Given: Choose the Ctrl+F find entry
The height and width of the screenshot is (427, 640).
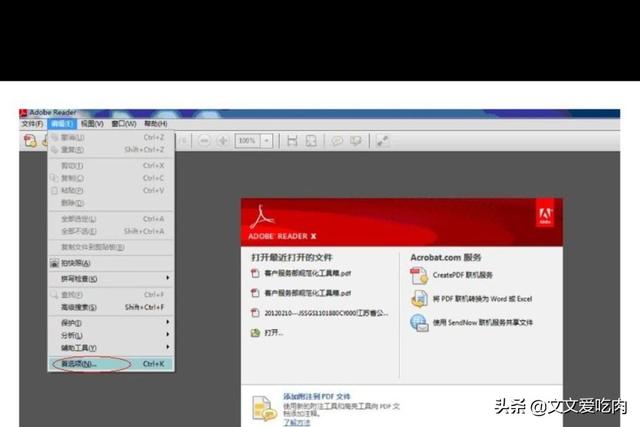Looking at the screenshot, I should click(111, 295).
